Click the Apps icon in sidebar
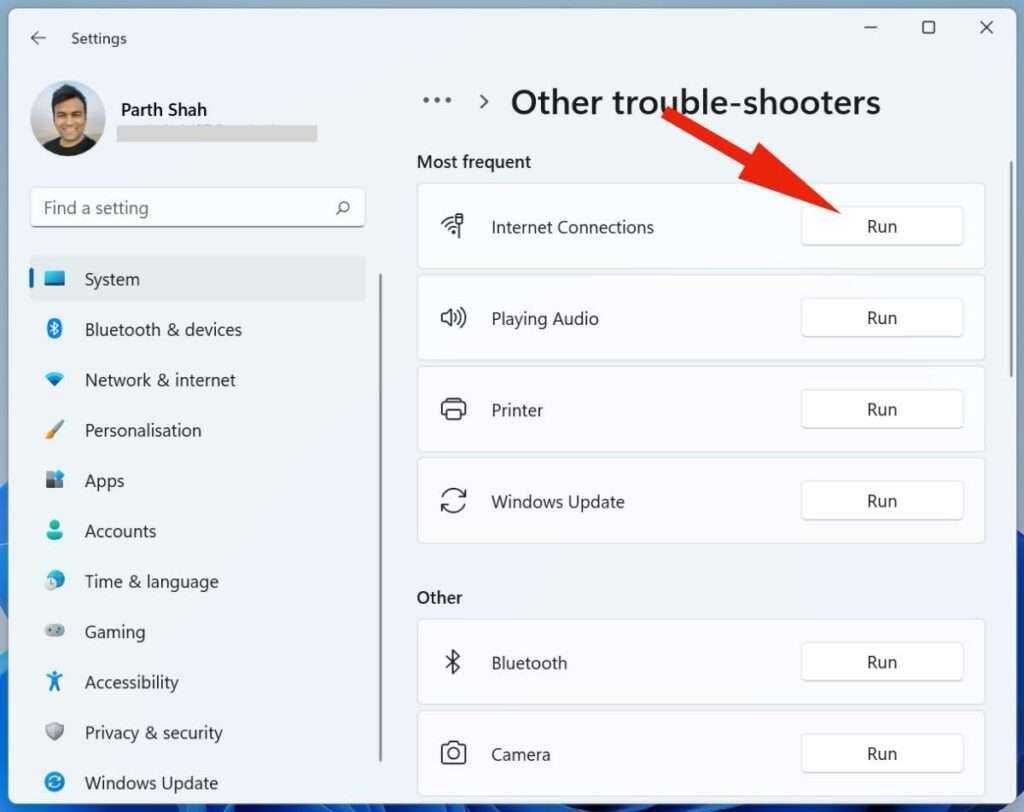 (55, 480)
